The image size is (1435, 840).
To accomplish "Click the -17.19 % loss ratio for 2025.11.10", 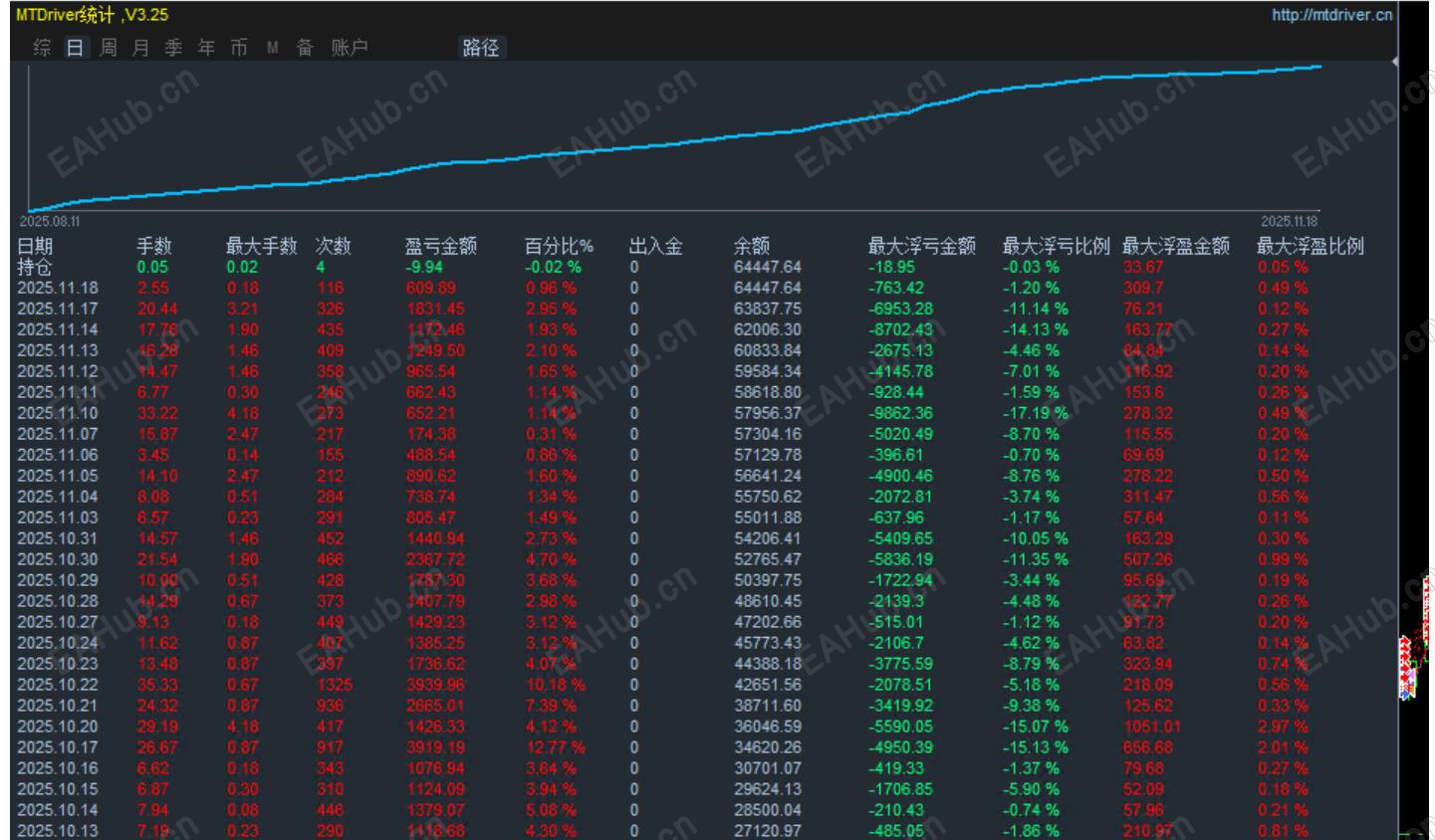I will tap(1036, 413).
